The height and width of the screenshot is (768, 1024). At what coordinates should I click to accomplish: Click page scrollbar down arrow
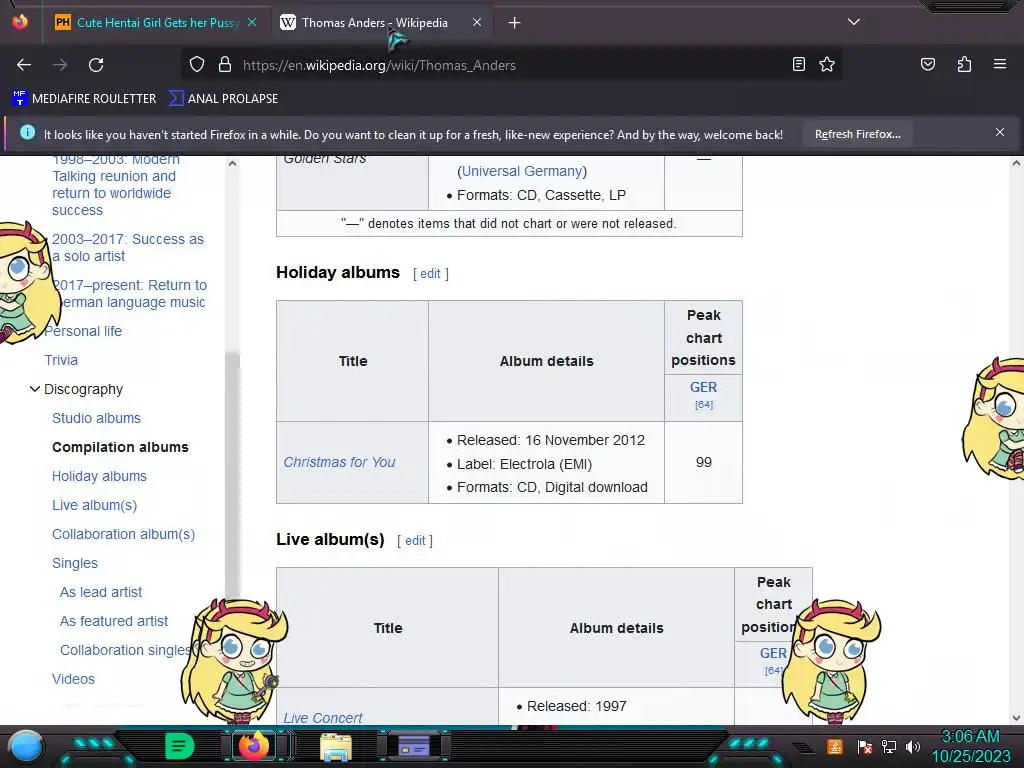point(1016,717)
